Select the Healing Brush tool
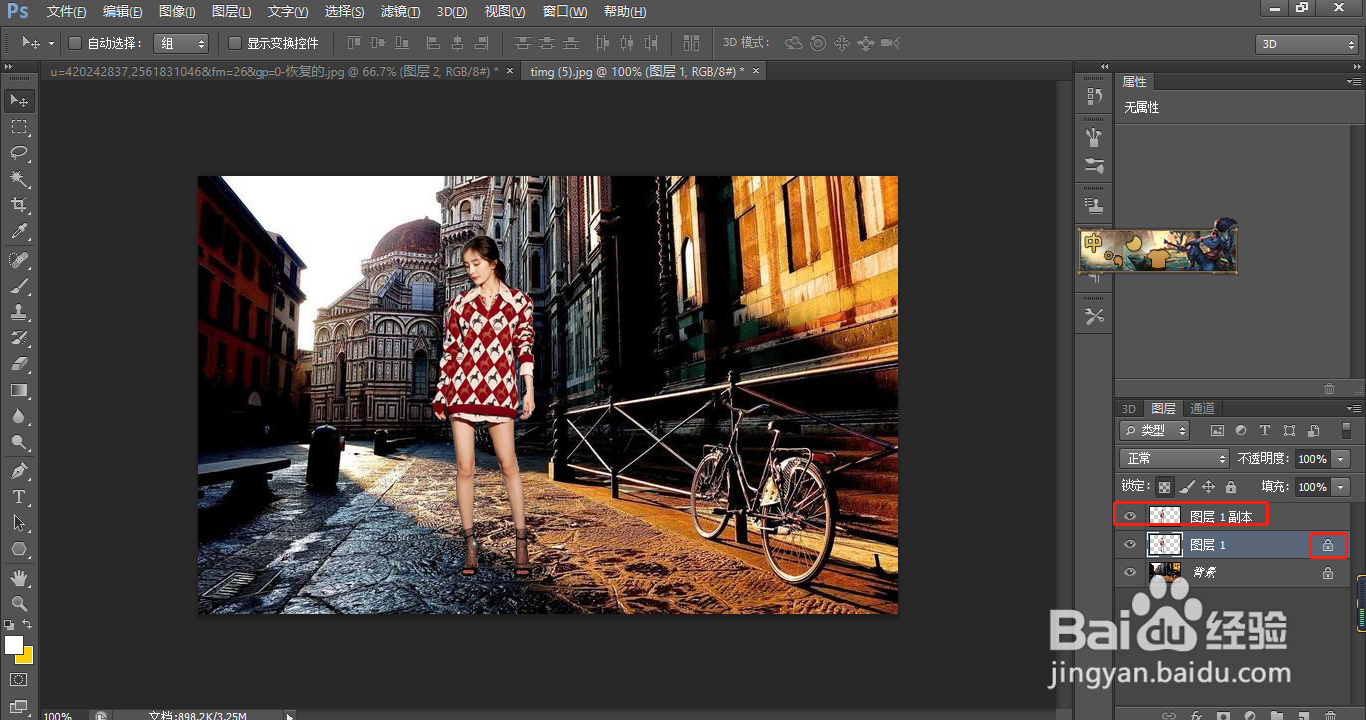The height and width of the screenshot is (720, 1366). tap(19, 260)
